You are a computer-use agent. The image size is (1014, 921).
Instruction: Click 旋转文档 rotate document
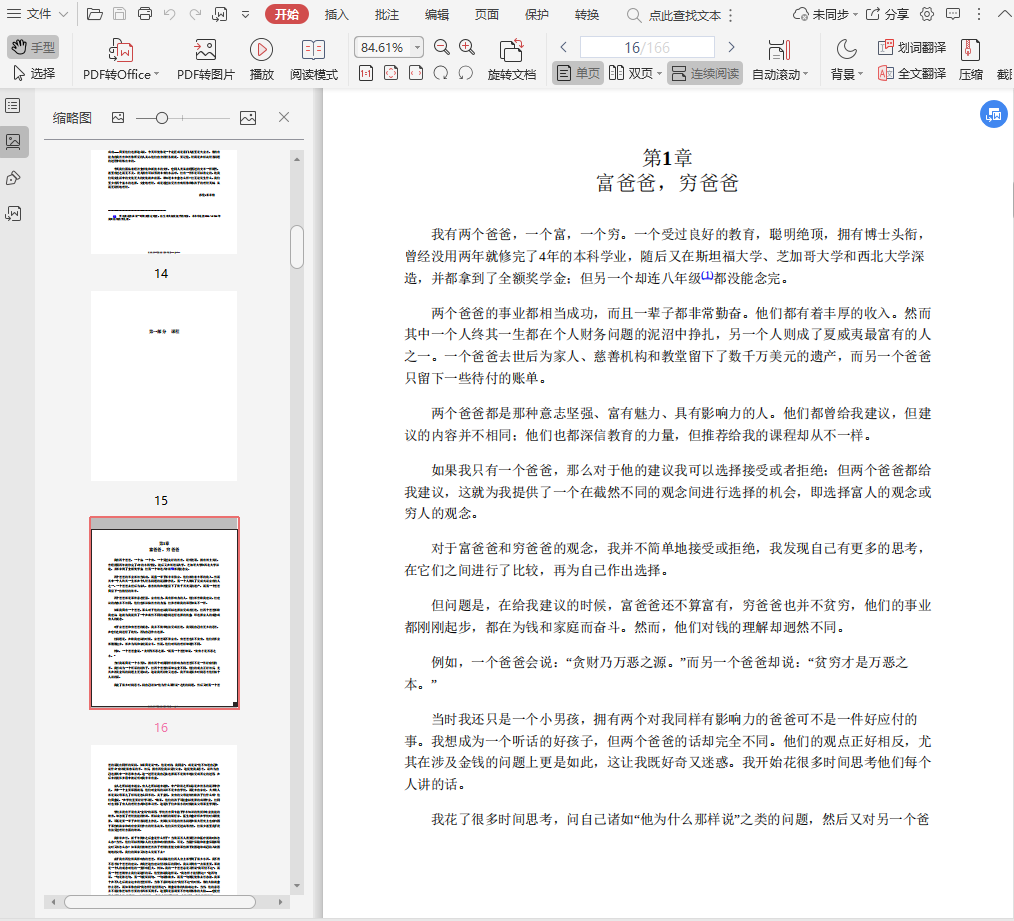[512, 60]
